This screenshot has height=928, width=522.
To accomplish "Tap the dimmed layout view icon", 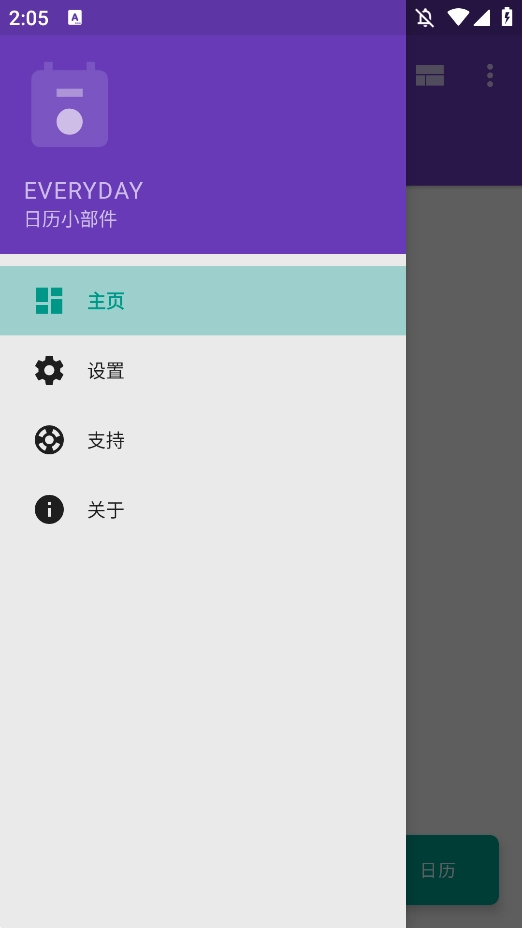I will pyautogui.click(x=430, y=76).
